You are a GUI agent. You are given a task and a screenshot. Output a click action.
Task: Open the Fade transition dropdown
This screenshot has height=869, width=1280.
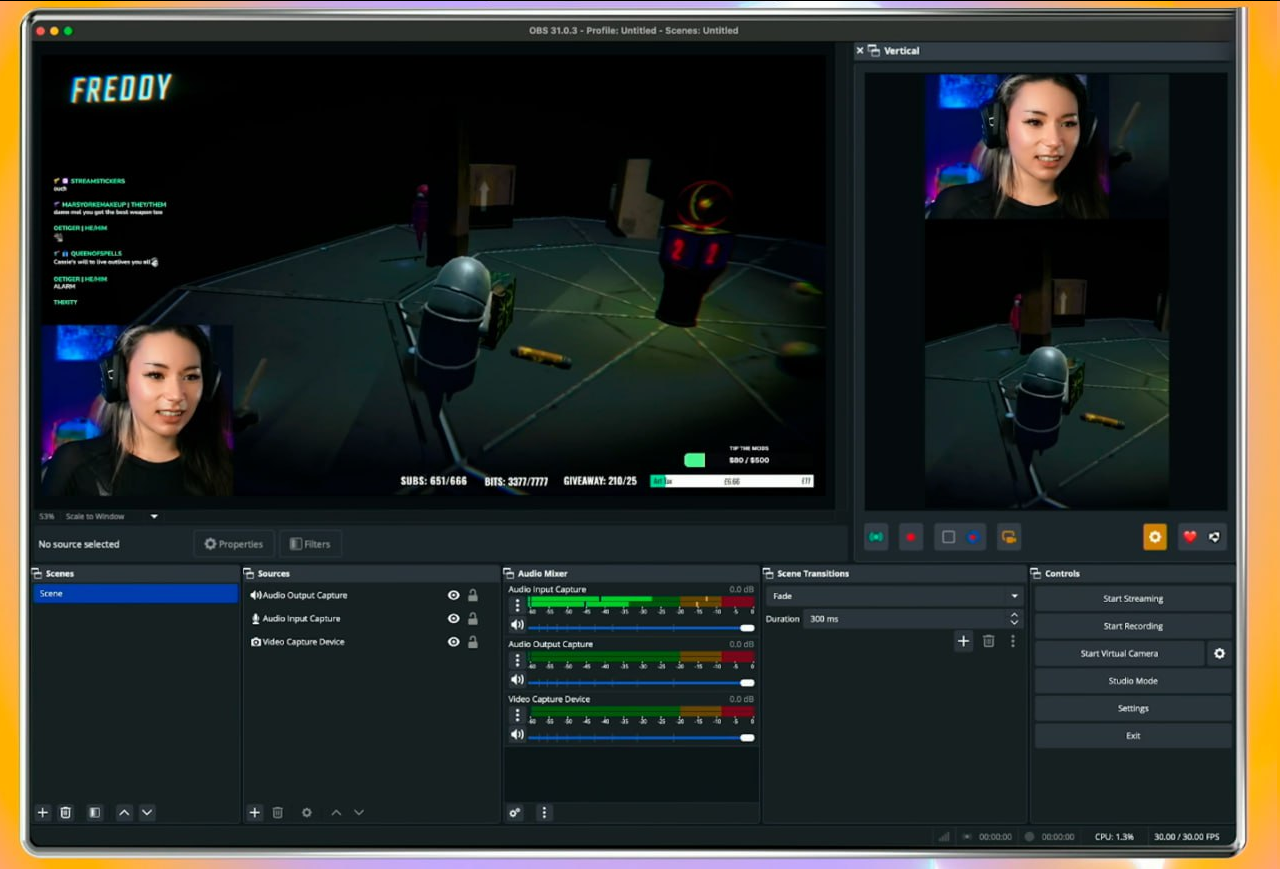point(894,596)
